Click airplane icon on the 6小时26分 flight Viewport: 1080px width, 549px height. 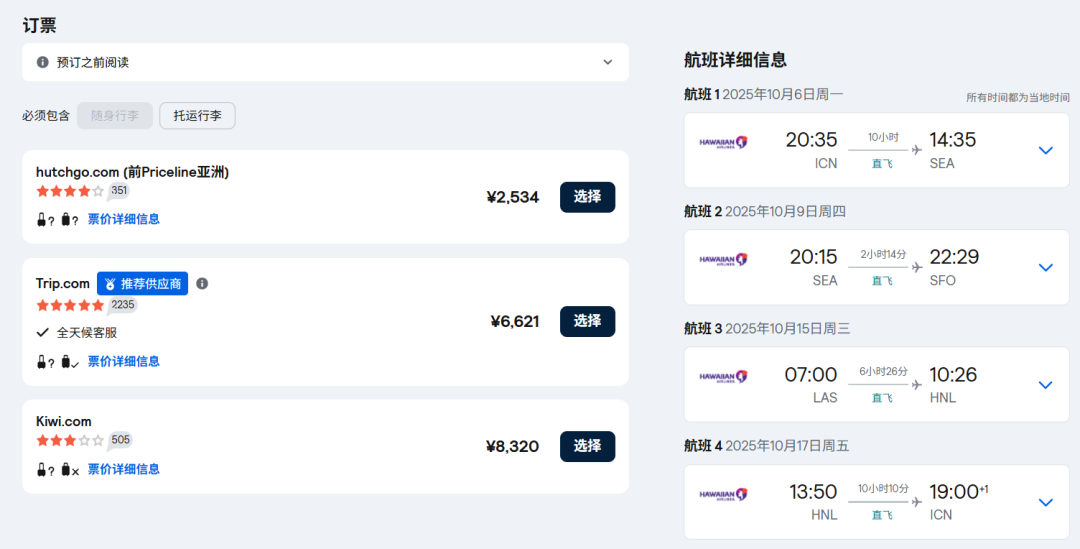click(x=916, y=384)
